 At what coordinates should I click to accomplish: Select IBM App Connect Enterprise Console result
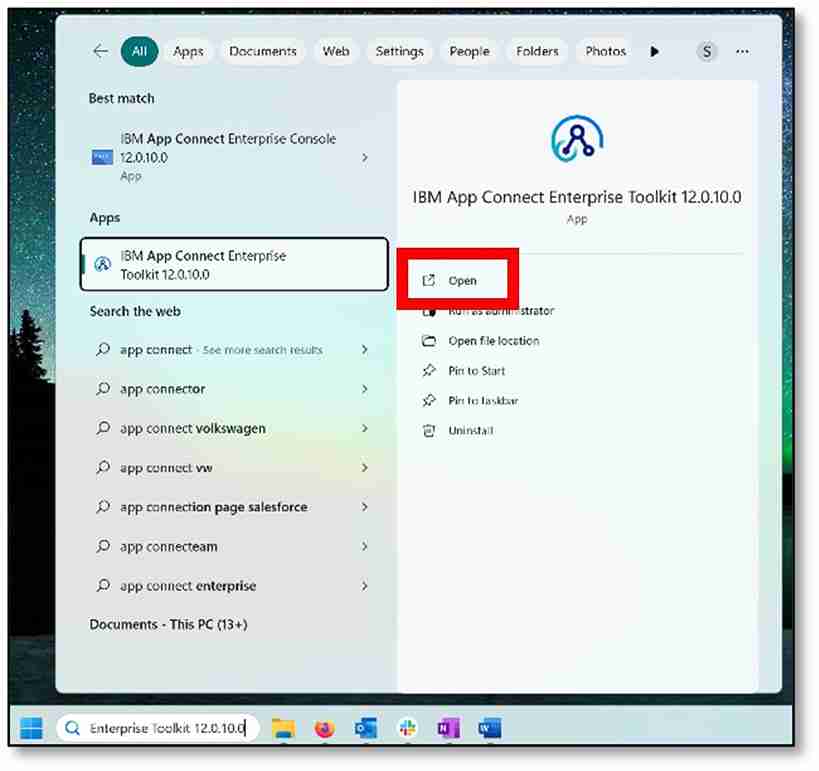click(x=234, y=157)
